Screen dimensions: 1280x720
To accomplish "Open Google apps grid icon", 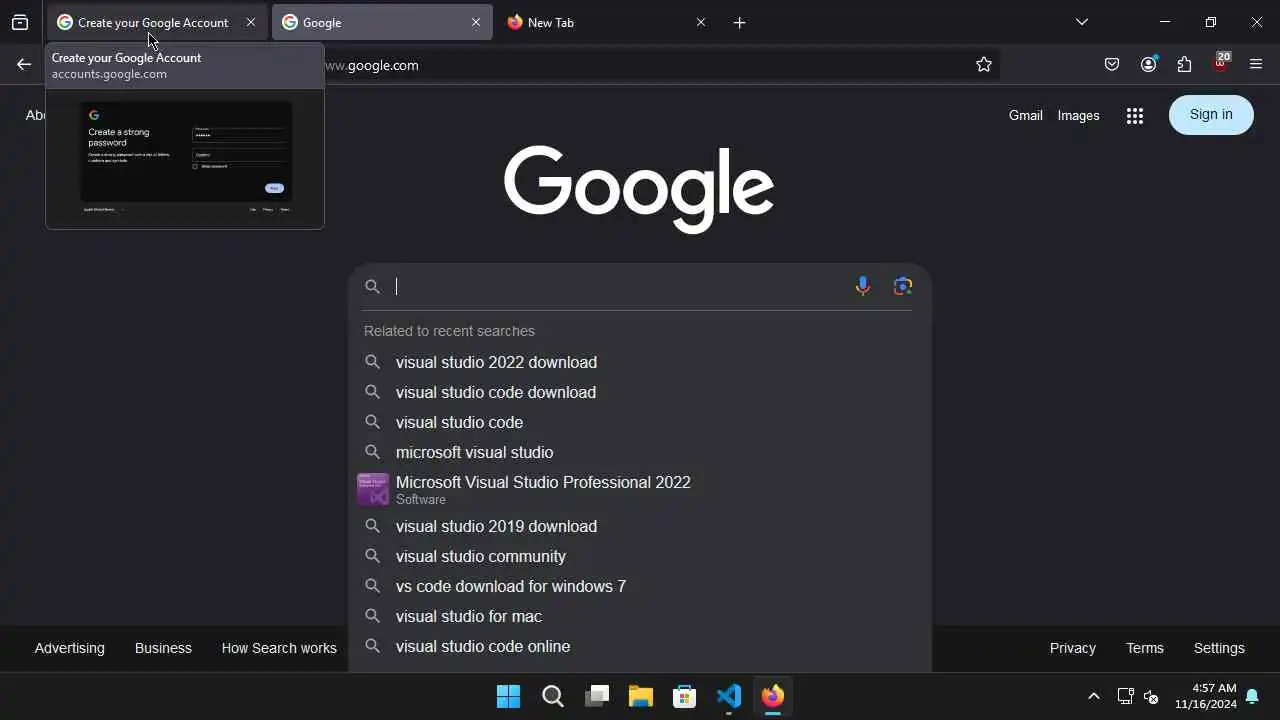I will [x=1134, y=116].
